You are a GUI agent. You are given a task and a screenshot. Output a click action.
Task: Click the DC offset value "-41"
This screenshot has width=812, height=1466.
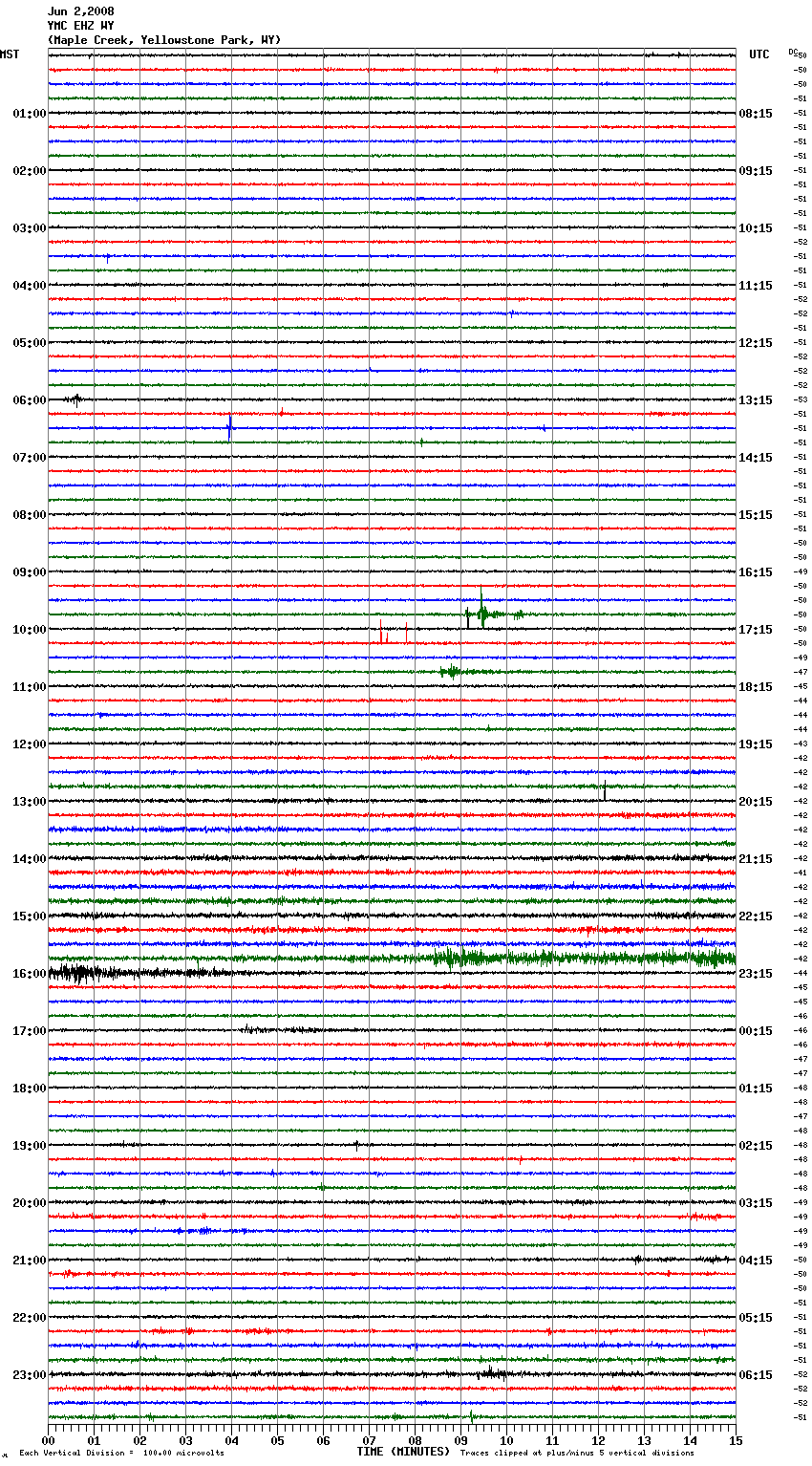(801, 873)
